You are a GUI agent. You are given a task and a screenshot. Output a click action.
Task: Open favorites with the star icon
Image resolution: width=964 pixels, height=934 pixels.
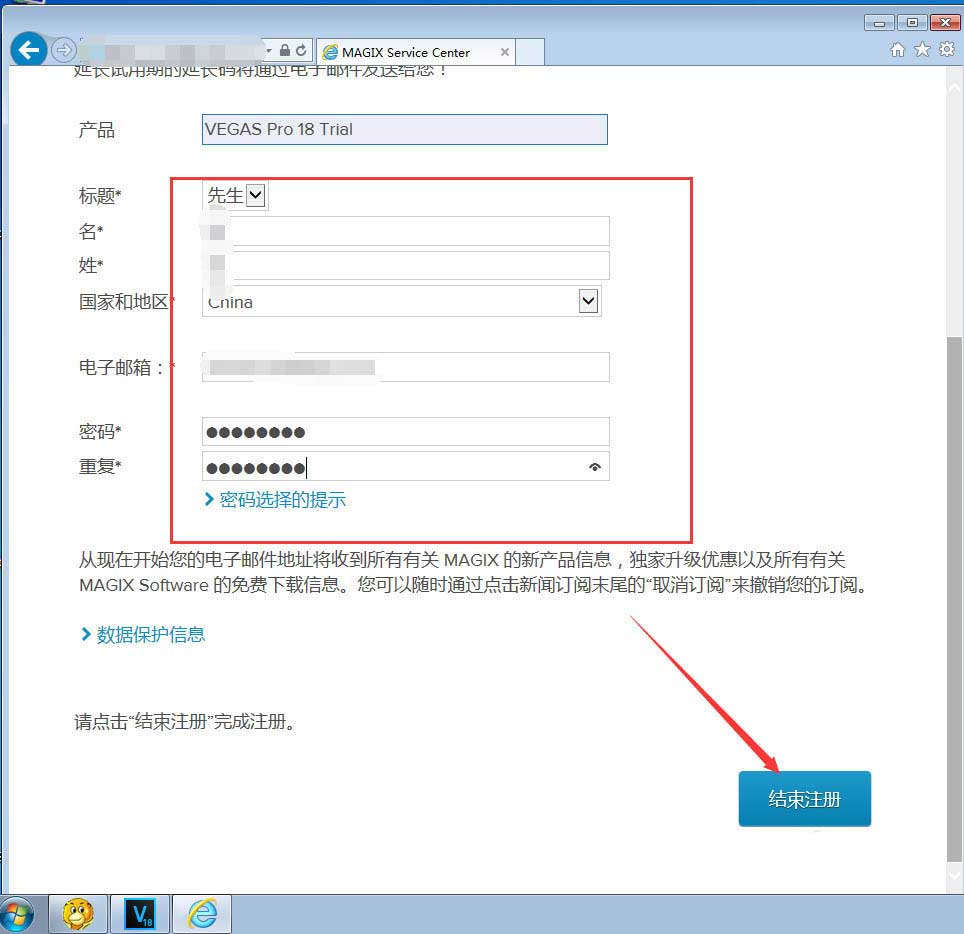[x=922, y=50]
